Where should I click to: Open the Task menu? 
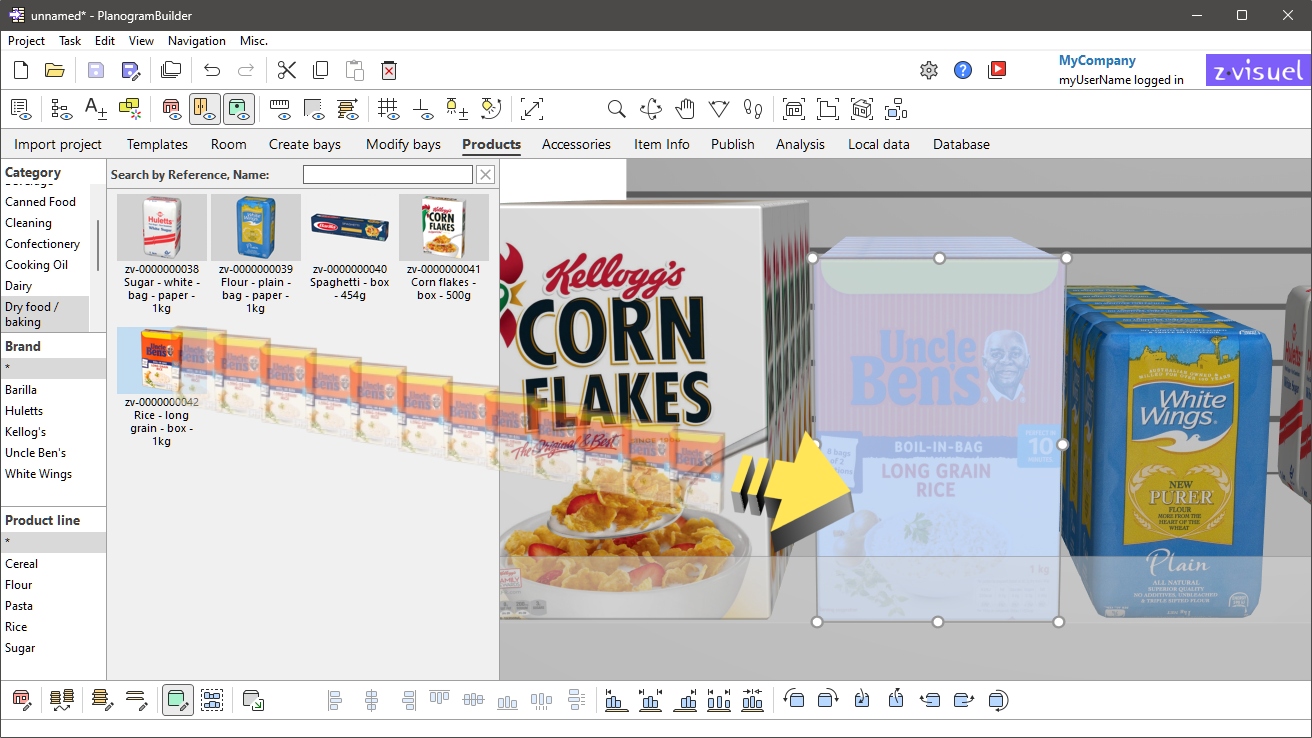[x=70, y=41]
